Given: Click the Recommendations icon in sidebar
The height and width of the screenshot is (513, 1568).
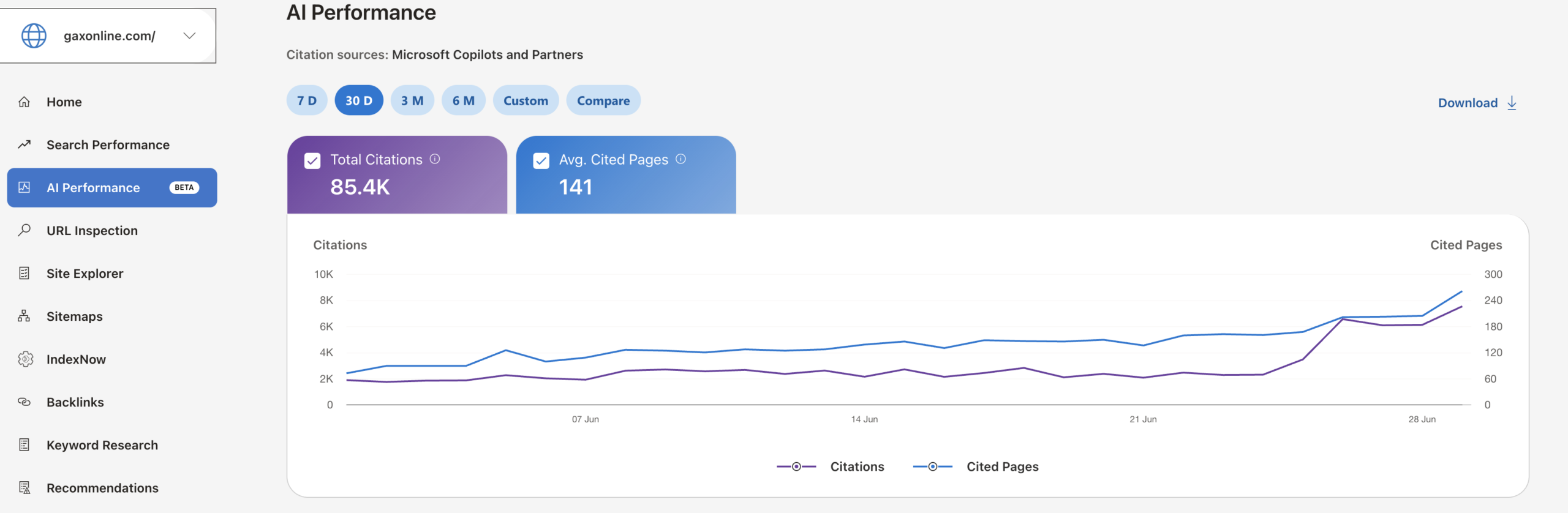Looking at the screenshot, I should coord(24,487).
